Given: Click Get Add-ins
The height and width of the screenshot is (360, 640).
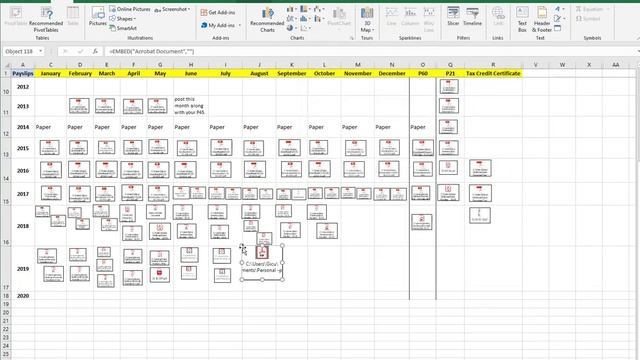Looking at the screenshot, I should (218, 13).
